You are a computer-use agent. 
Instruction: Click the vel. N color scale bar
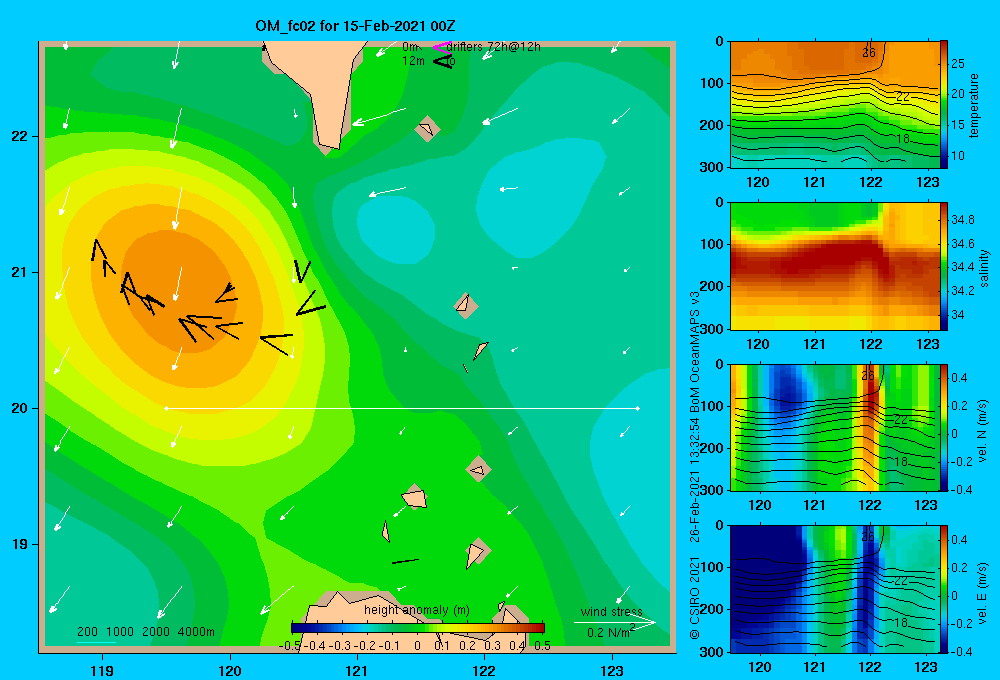(944, 427)
